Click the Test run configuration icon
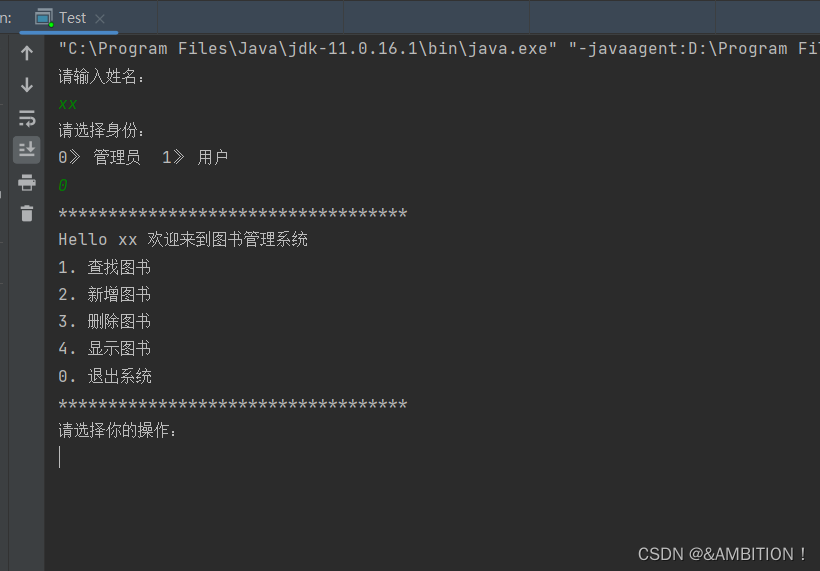The width and height of the screenshot is (820, 571). coord(44,18)
